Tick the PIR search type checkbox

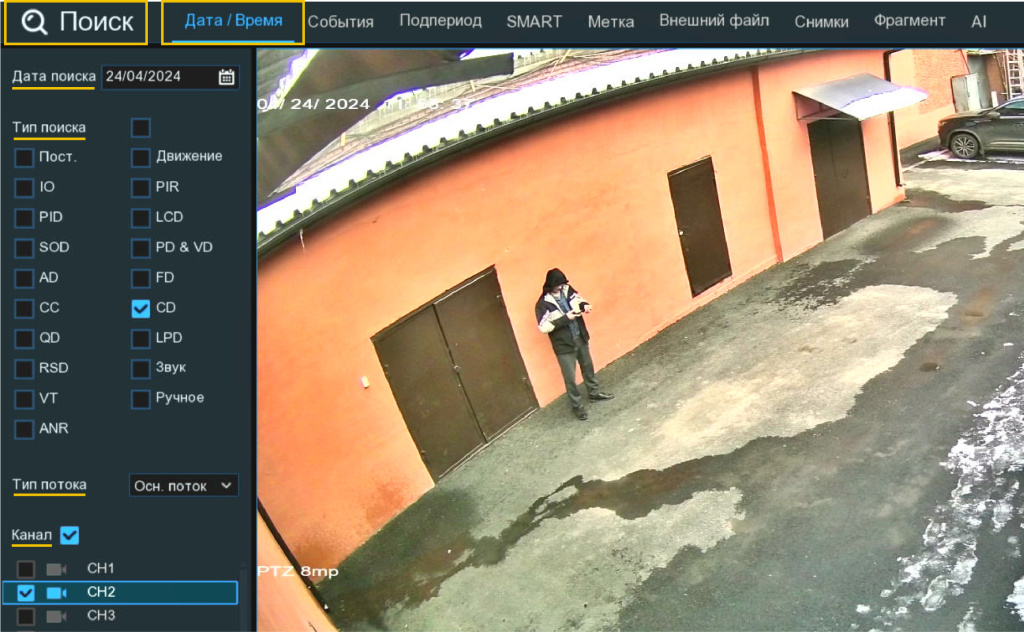click(141, 187)
